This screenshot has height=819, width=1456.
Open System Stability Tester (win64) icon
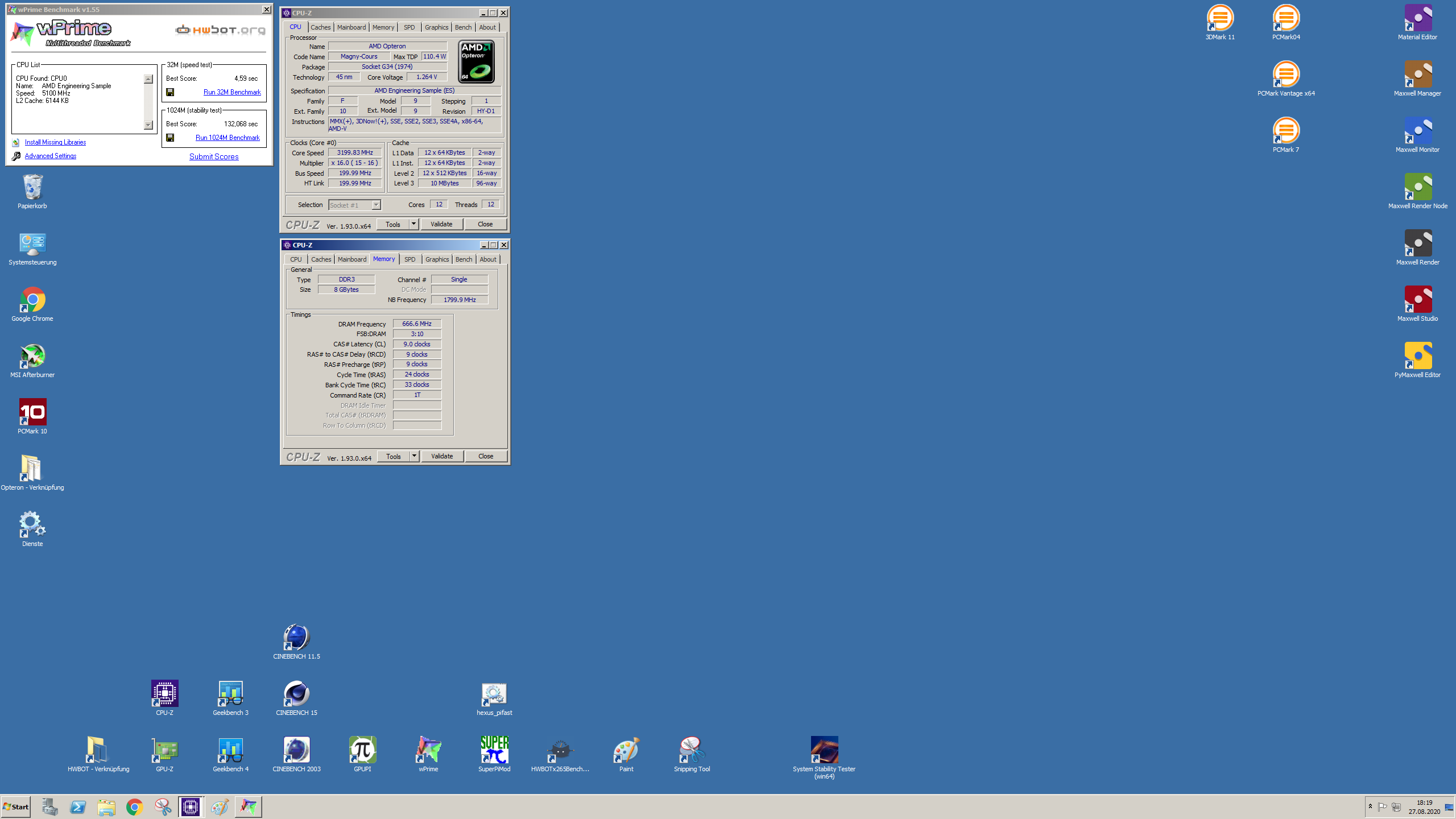(824, 758)
